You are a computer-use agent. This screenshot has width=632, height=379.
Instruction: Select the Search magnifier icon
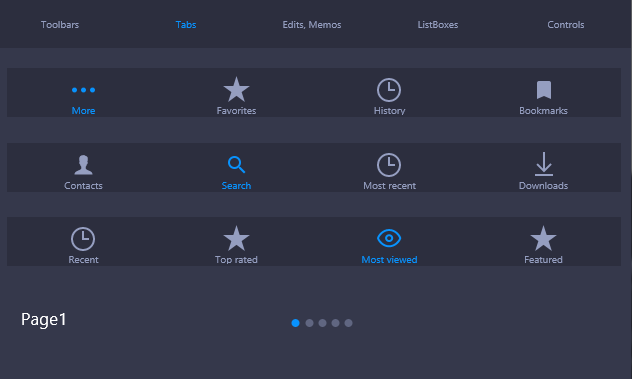[236, 165]
